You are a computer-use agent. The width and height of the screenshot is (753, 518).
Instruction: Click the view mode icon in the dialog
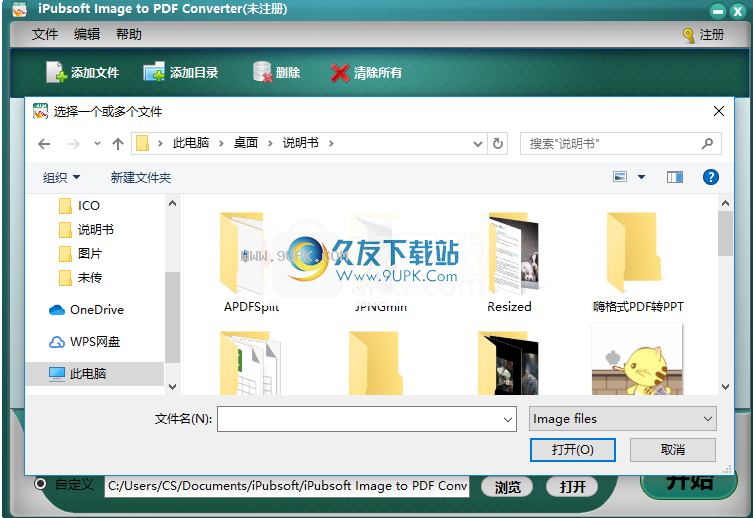click(x=620, y=177)
